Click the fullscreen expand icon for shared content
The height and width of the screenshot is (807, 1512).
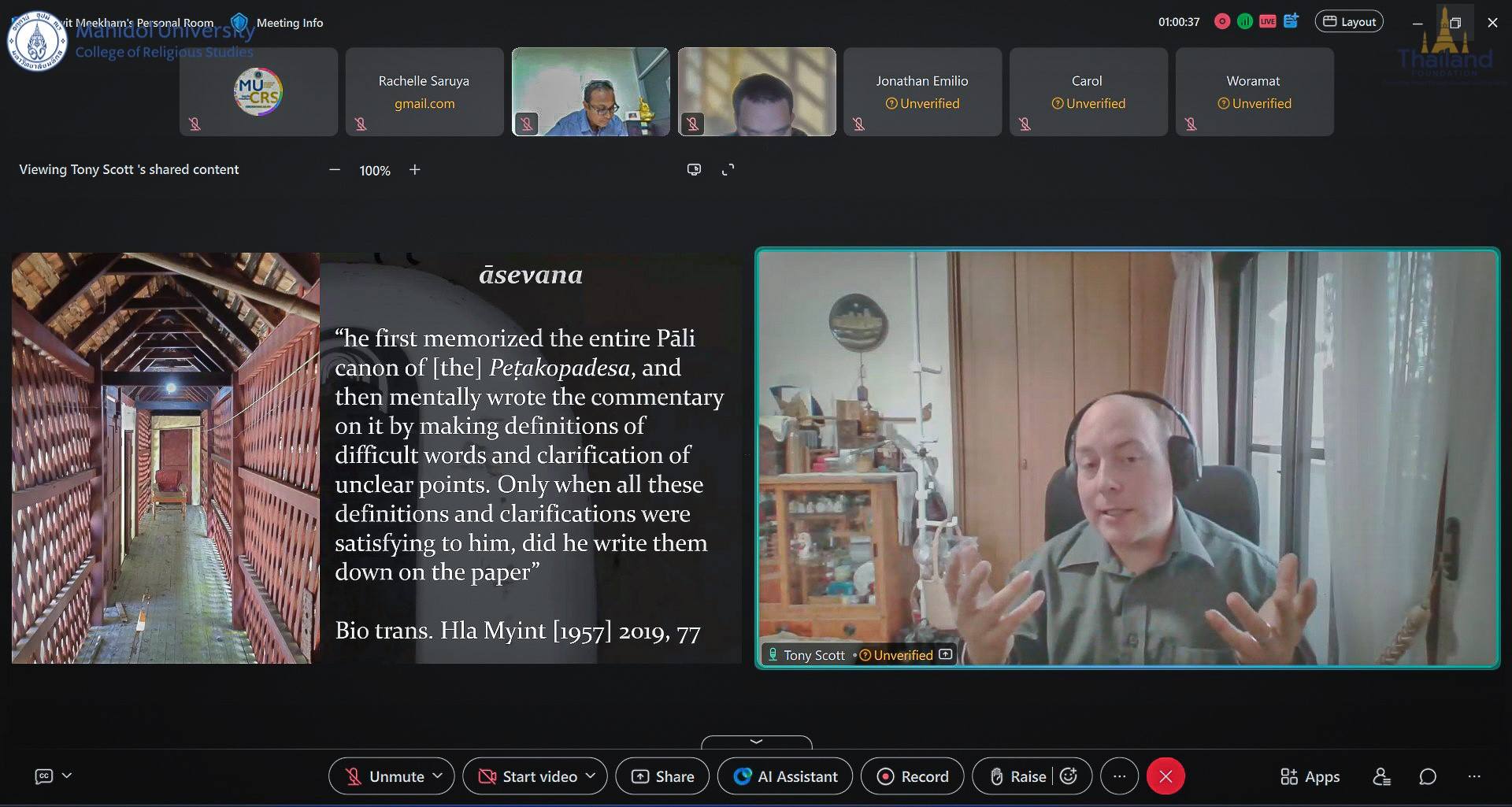(x=728, y=170)
